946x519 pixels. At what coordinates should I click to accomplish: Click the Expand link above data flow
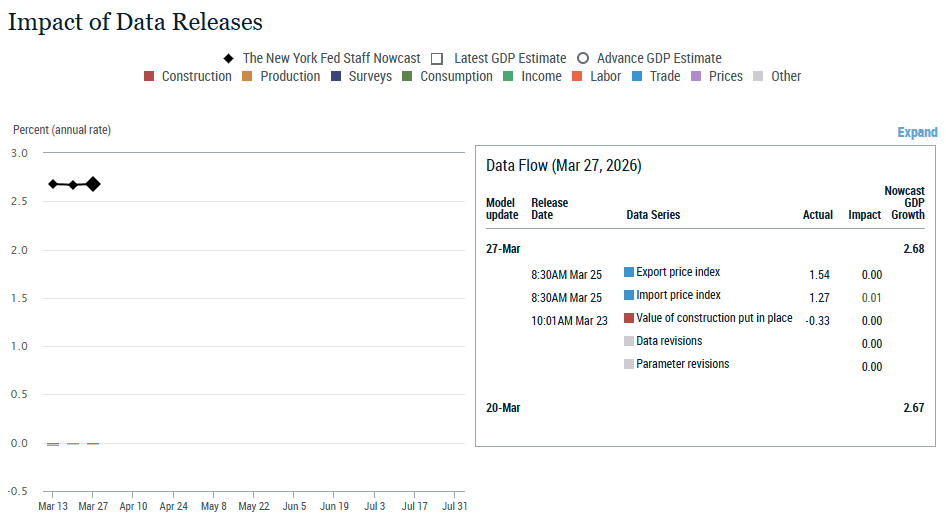[916, 132]
